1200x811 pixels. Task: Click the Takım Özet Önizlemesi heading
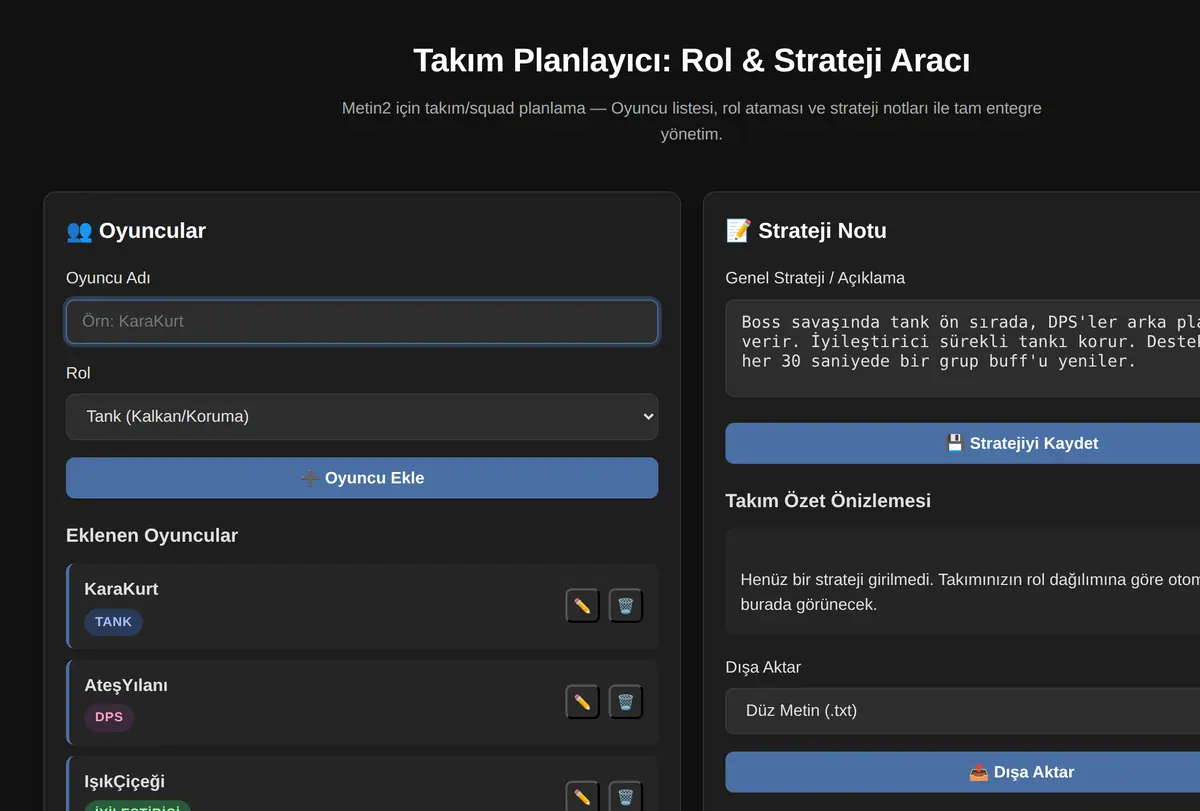pos(828,501)
